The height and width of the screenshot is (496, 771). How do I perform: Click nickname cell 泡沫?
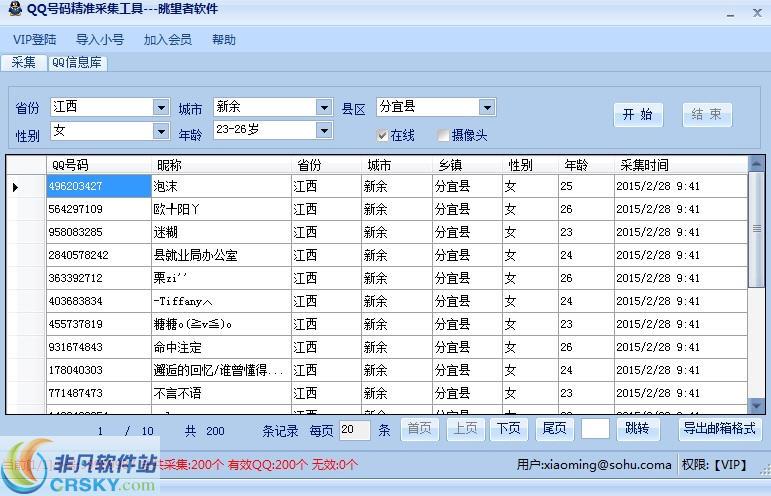[221, 186]
